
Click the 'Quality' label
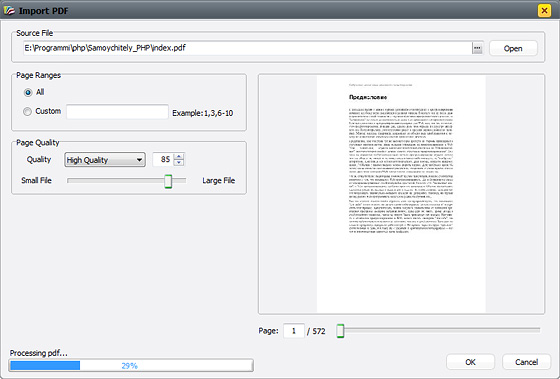(x=39, y=160)
